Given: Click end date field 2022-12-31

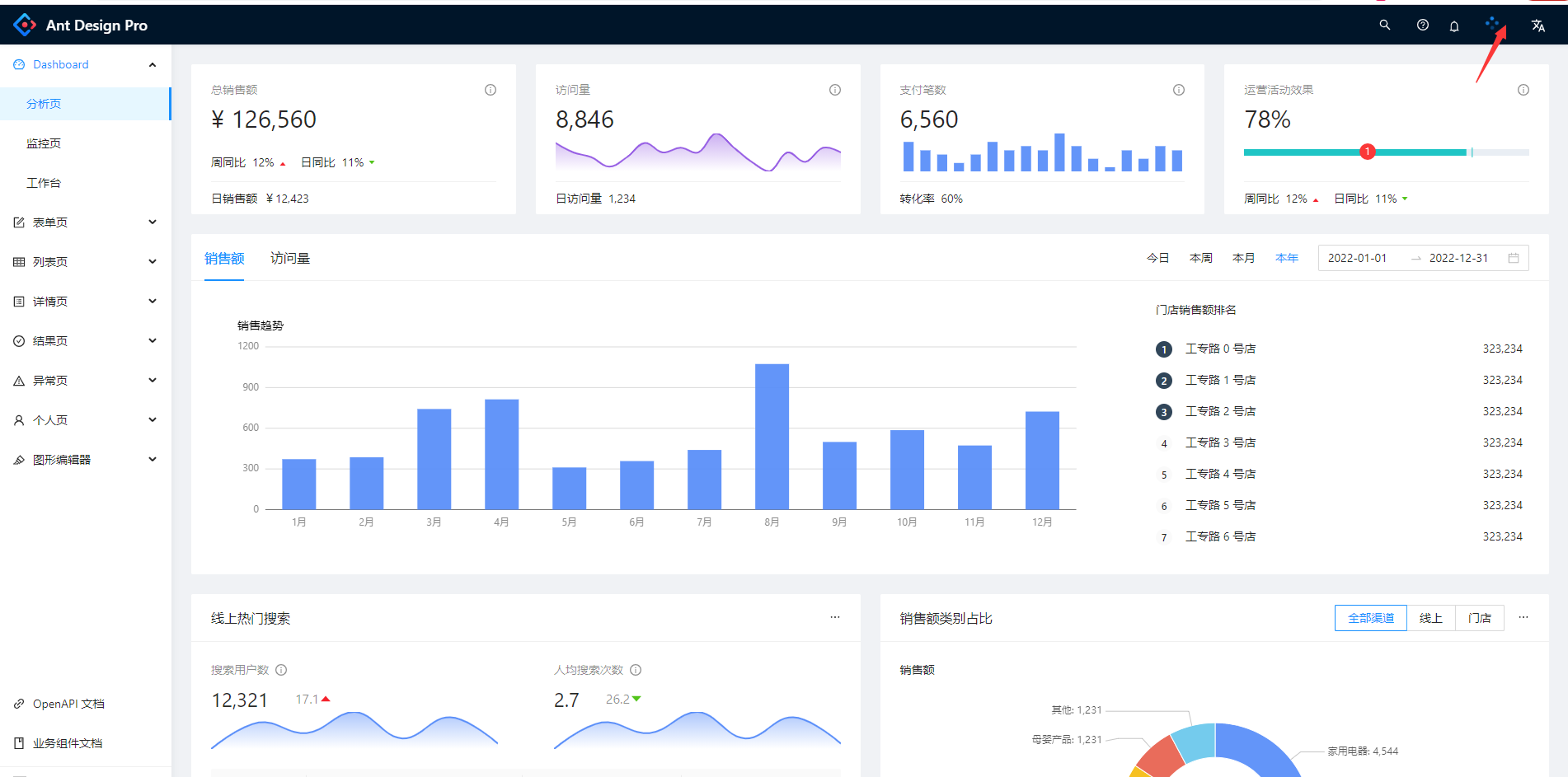Looking at the screenshot, I should point(1459,258).
